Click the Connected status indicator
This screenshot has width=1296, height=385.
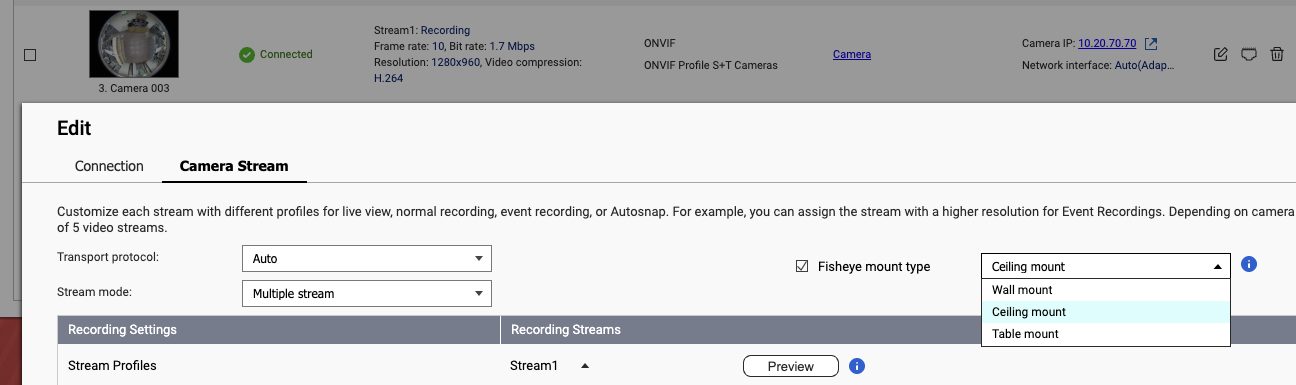pyautogui.click(x=276, y=54)
